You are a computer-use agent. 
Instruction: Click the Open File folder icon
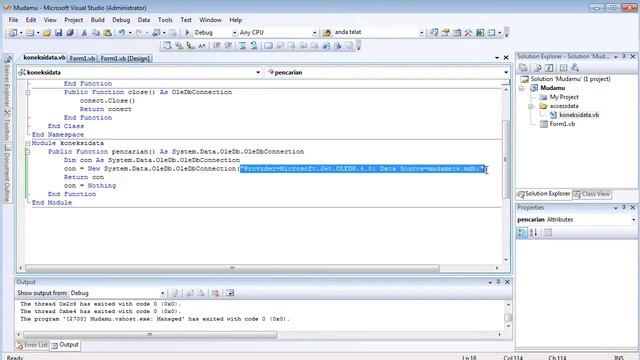(47, 32)
